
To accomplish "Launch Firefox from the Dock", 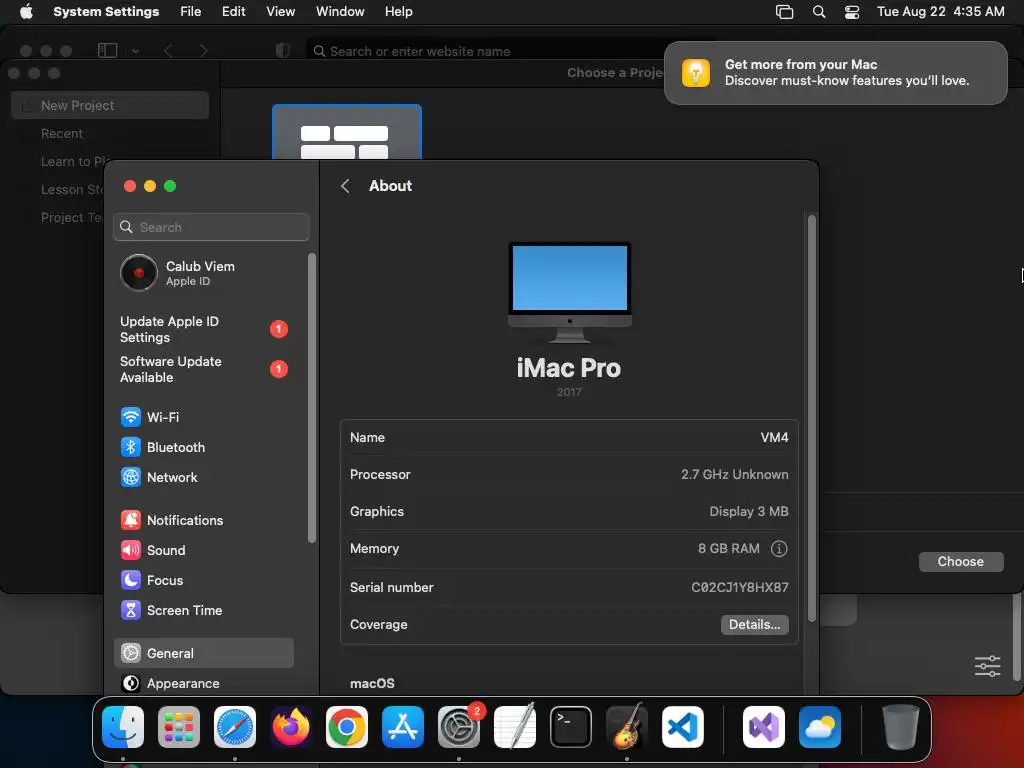I will (x=291, y=726).
